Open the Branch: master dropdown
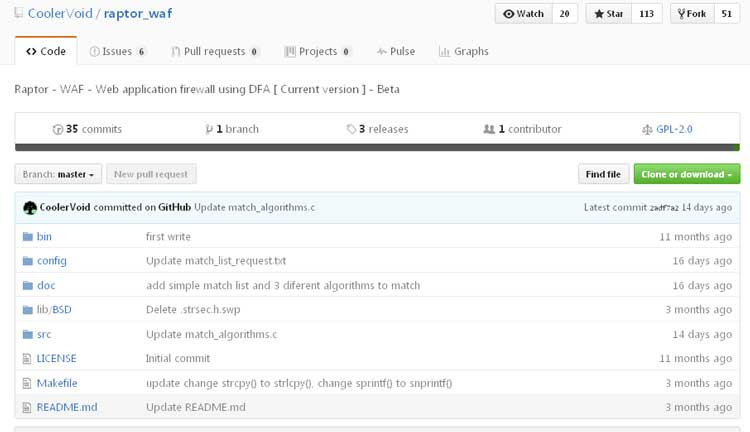The width and height of the screenshot is (750, 432). (x=58, y=174)
